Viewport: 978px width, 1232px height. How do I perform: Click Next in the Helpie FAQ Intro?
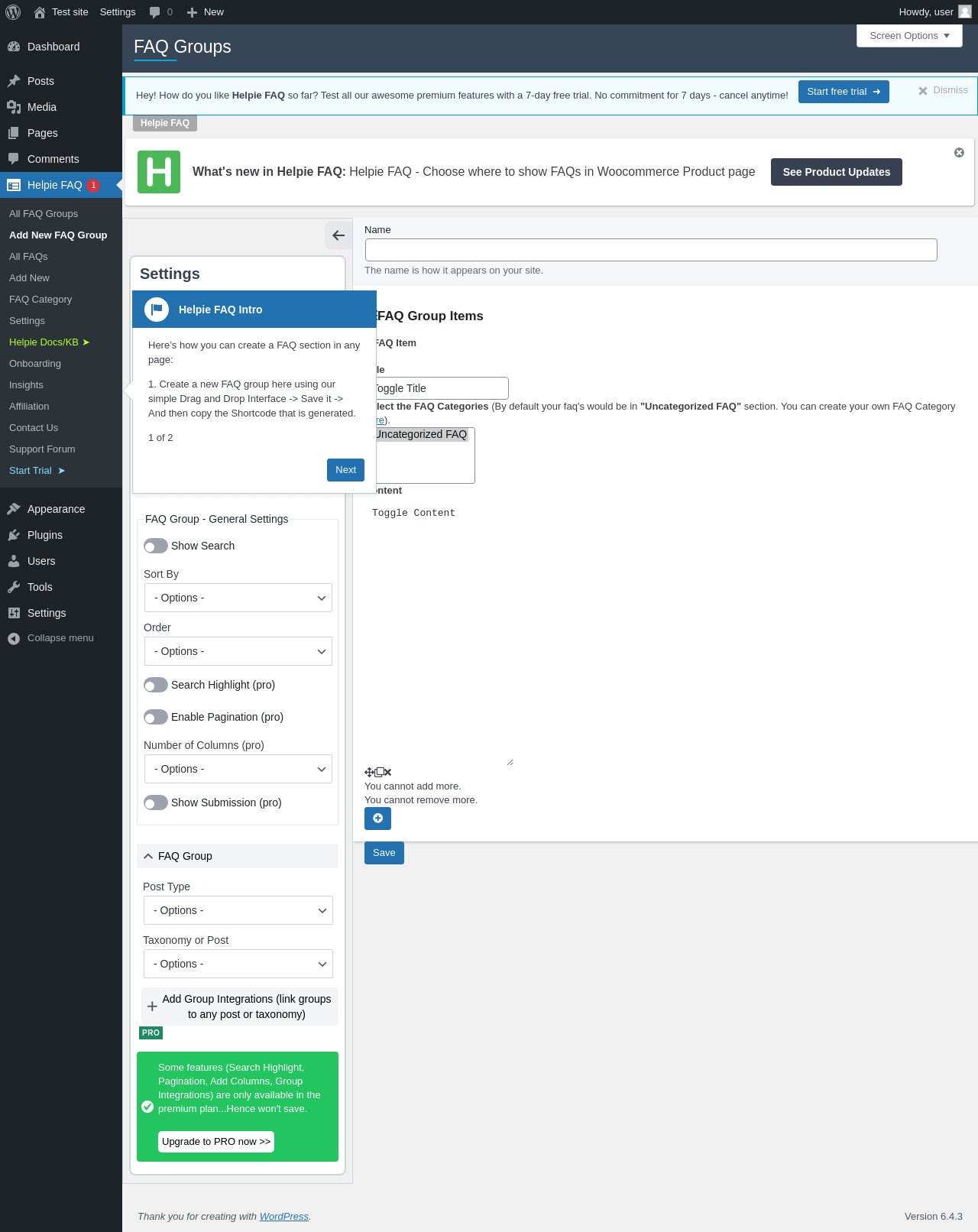[345, 470]
